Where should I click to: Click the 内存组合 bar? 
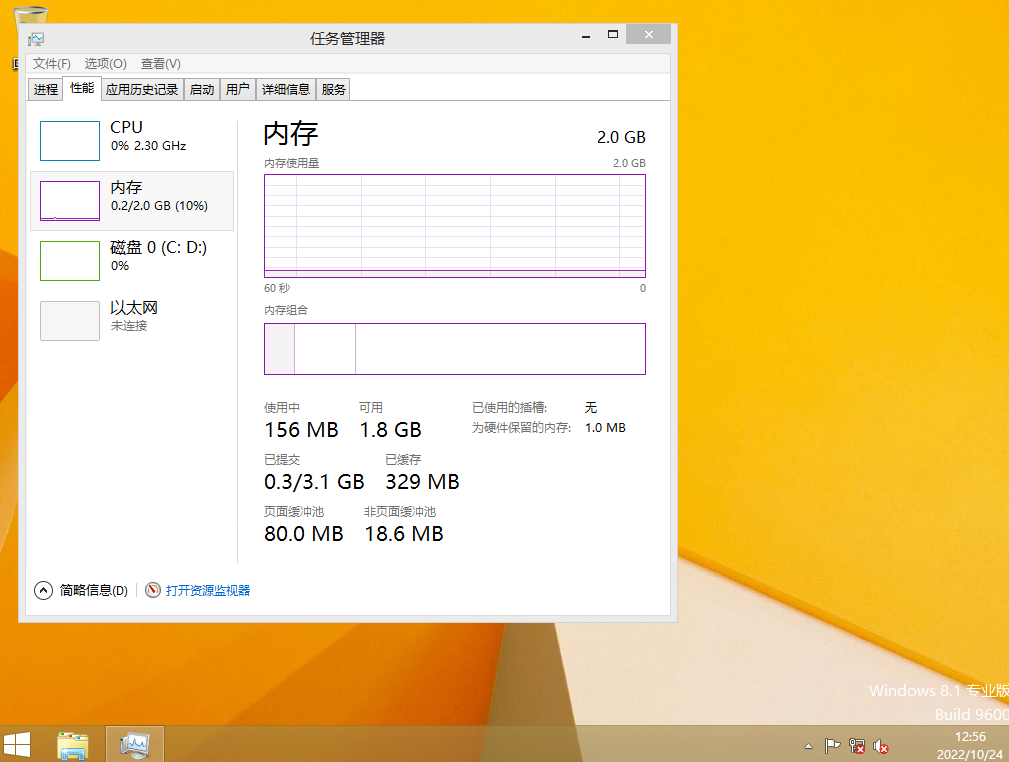click(x=455, y=349)
